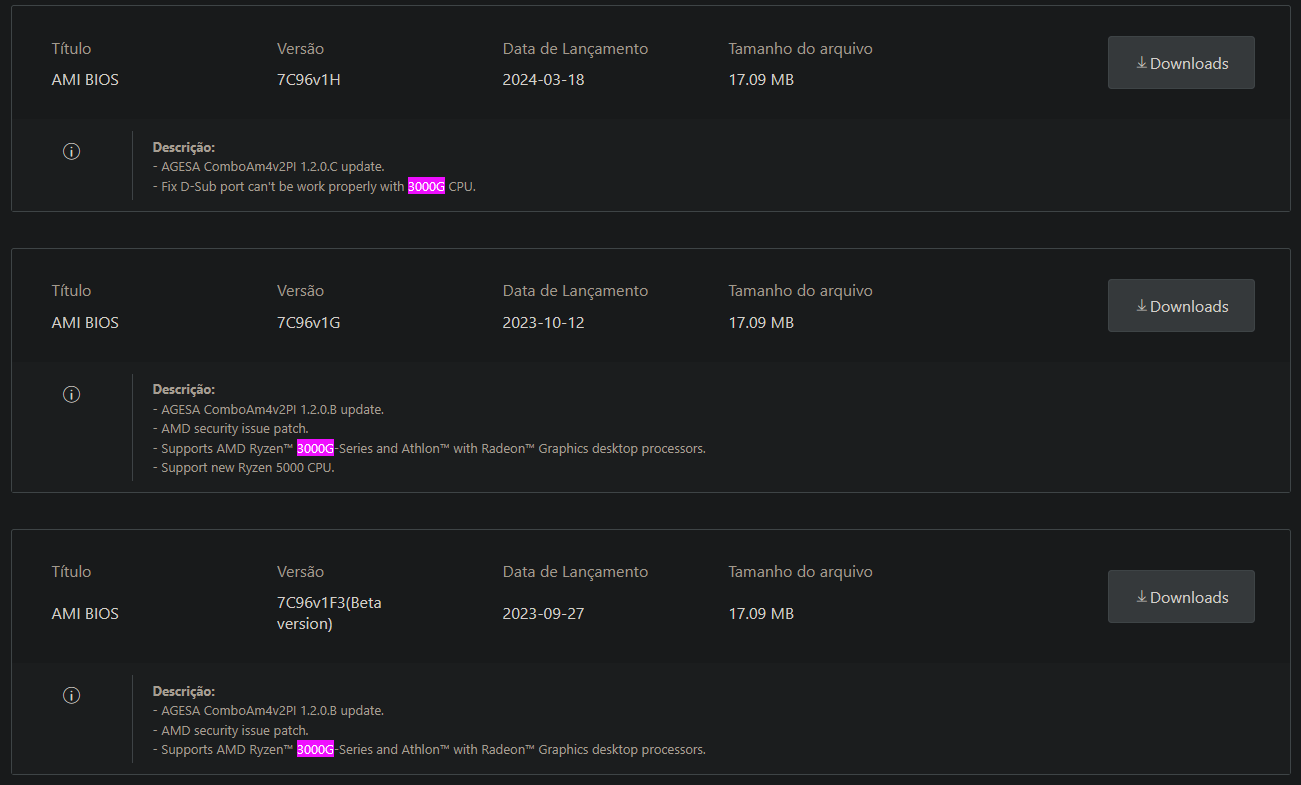This screenshot has width=1301, height=785.
Task: Click release date 2024-03-18
Action: click(x=543, y=80)
